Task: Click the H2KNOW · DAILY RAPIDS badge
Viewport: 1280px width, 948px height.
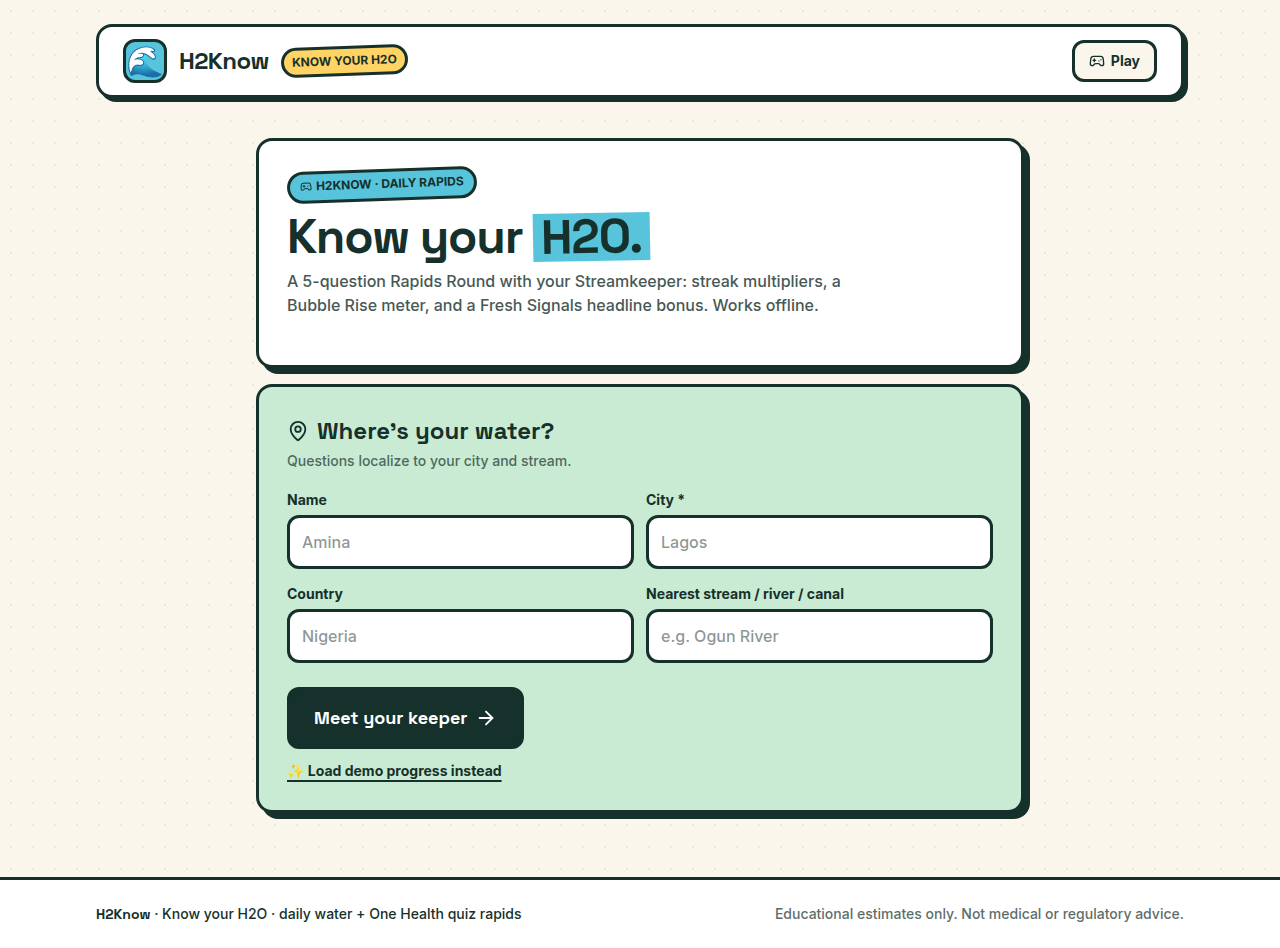Action: [382, 184]
